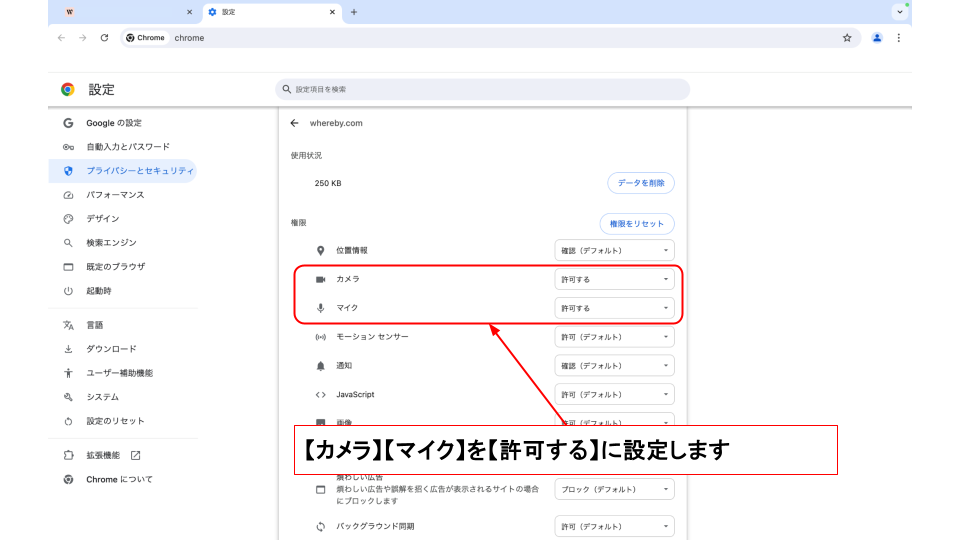Open the 位置情報 permission dropdown
The image size is (960, 540).
point(614,251)
